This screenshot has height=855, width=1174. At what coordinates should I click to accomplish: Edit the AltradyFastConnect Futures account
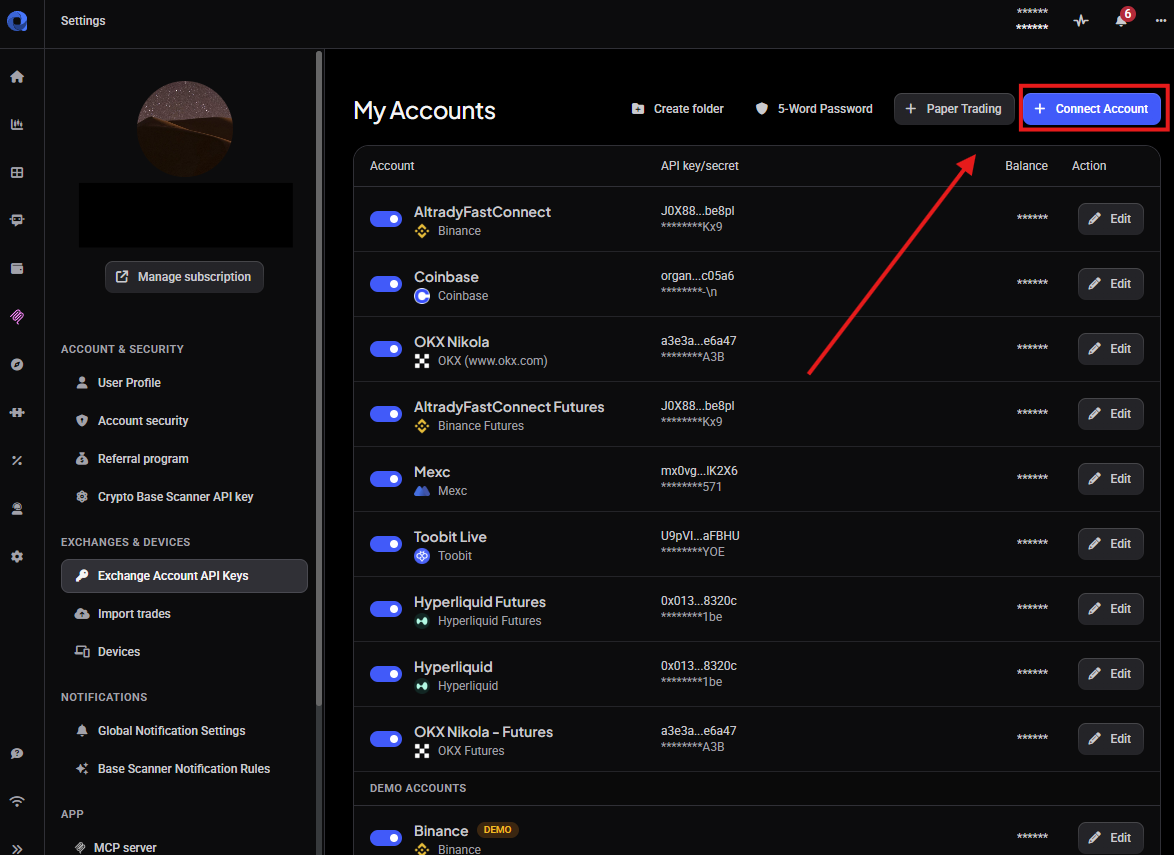pyautogui.click(x=1110, y=414)
